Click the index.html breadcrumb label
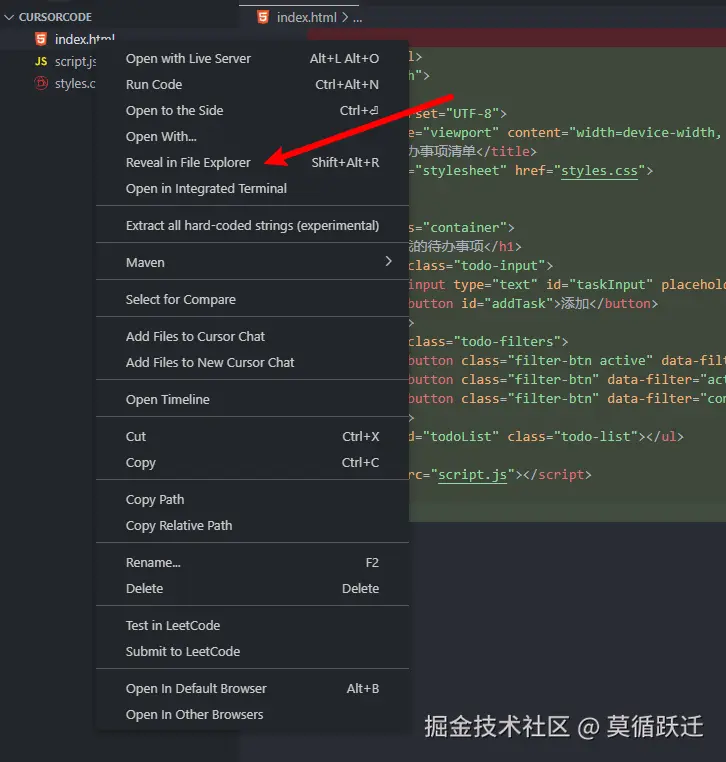 pyautogui.click(x=307, y=17)
